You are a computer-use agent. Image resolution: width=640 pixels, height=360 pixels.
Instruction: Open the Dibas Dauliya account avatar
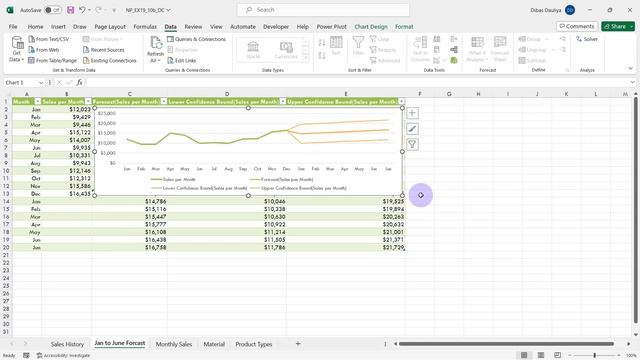coord(570,10)
